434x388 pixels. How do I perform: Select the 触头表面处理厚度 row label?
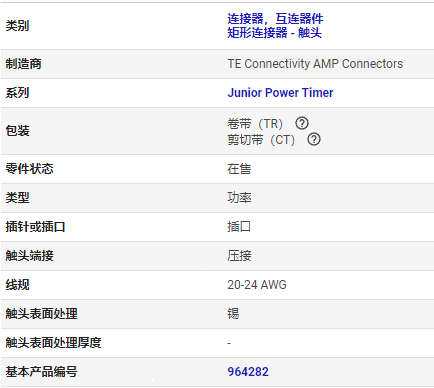click(53, 343)
